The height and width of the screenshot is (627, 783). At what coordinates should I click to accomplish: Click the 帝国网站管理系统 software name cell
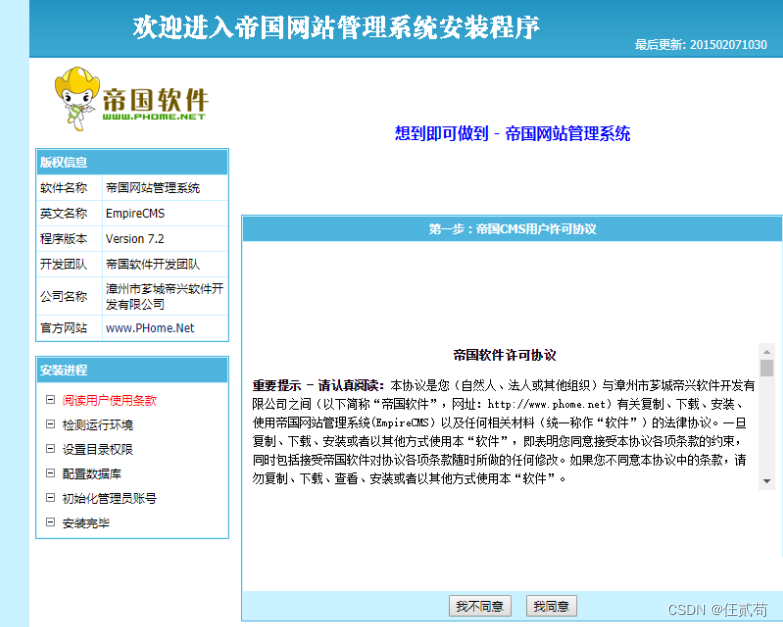pyautogui.click(x=165, y=188)
